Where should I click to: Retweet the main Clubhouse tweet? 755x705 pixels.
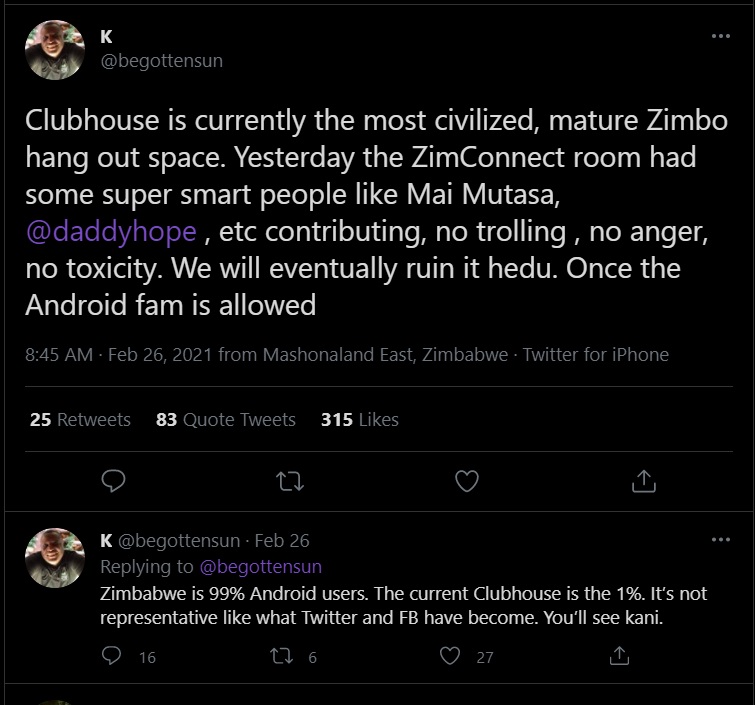tap(289, 482)
